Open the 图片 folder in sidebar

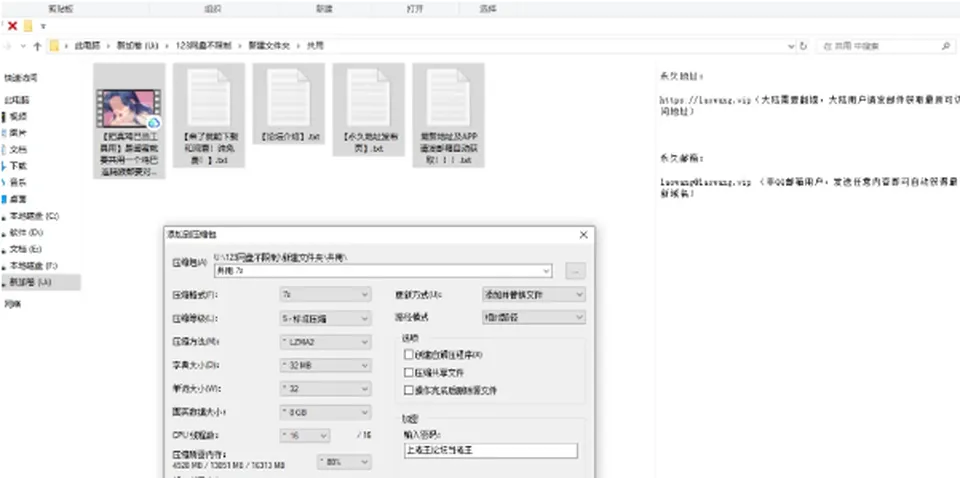18,133
